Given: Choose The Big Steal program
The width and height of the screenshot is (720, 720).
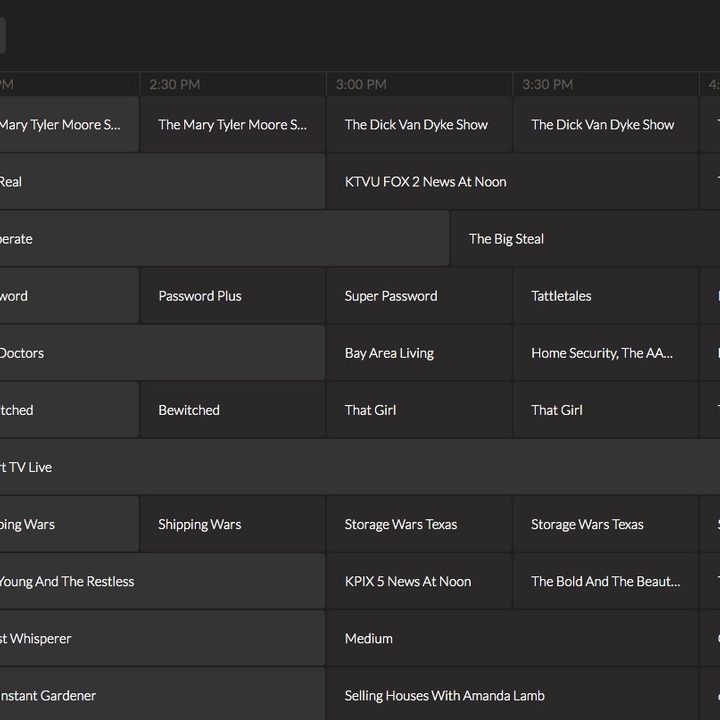Looking at the screenshot, I should click(x=585, y=238).
